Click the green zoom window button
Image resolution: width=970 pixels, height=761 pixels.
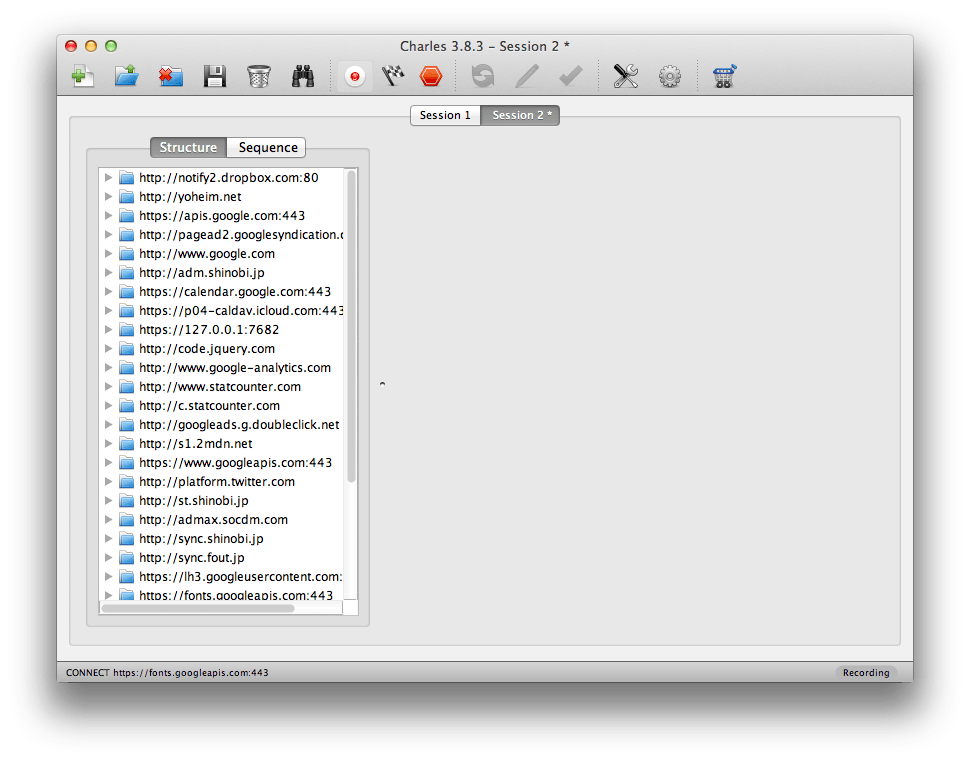[111, 46]
